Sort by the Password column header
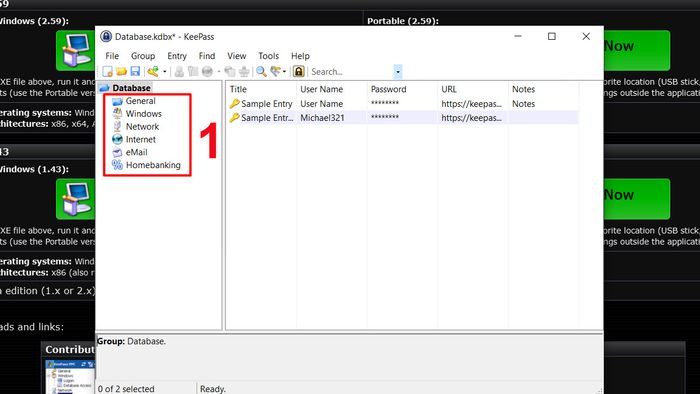This screenshot has width=700, height=394. pos(402,89)
